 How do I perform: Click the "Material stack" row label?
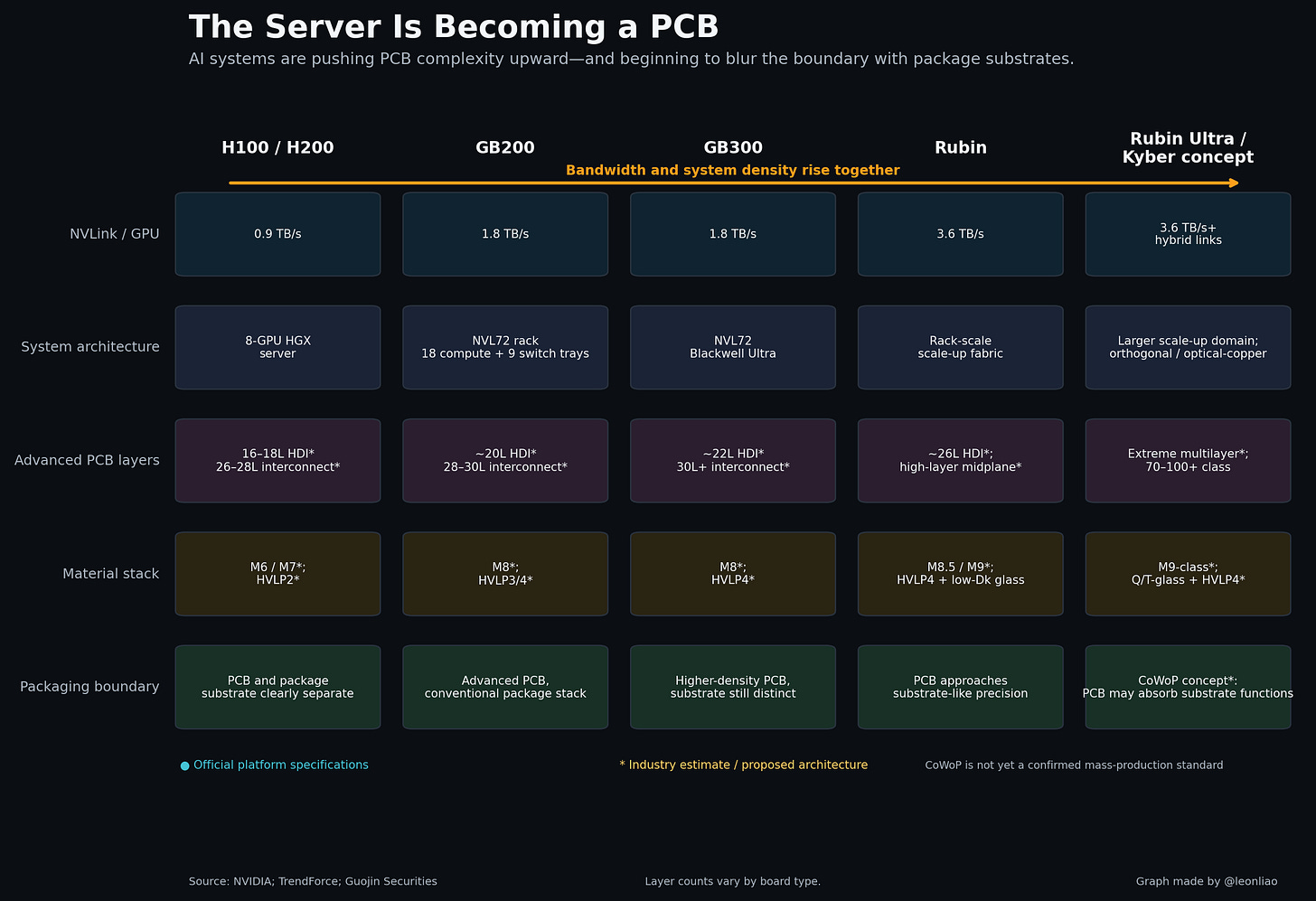tap(111, 574)
